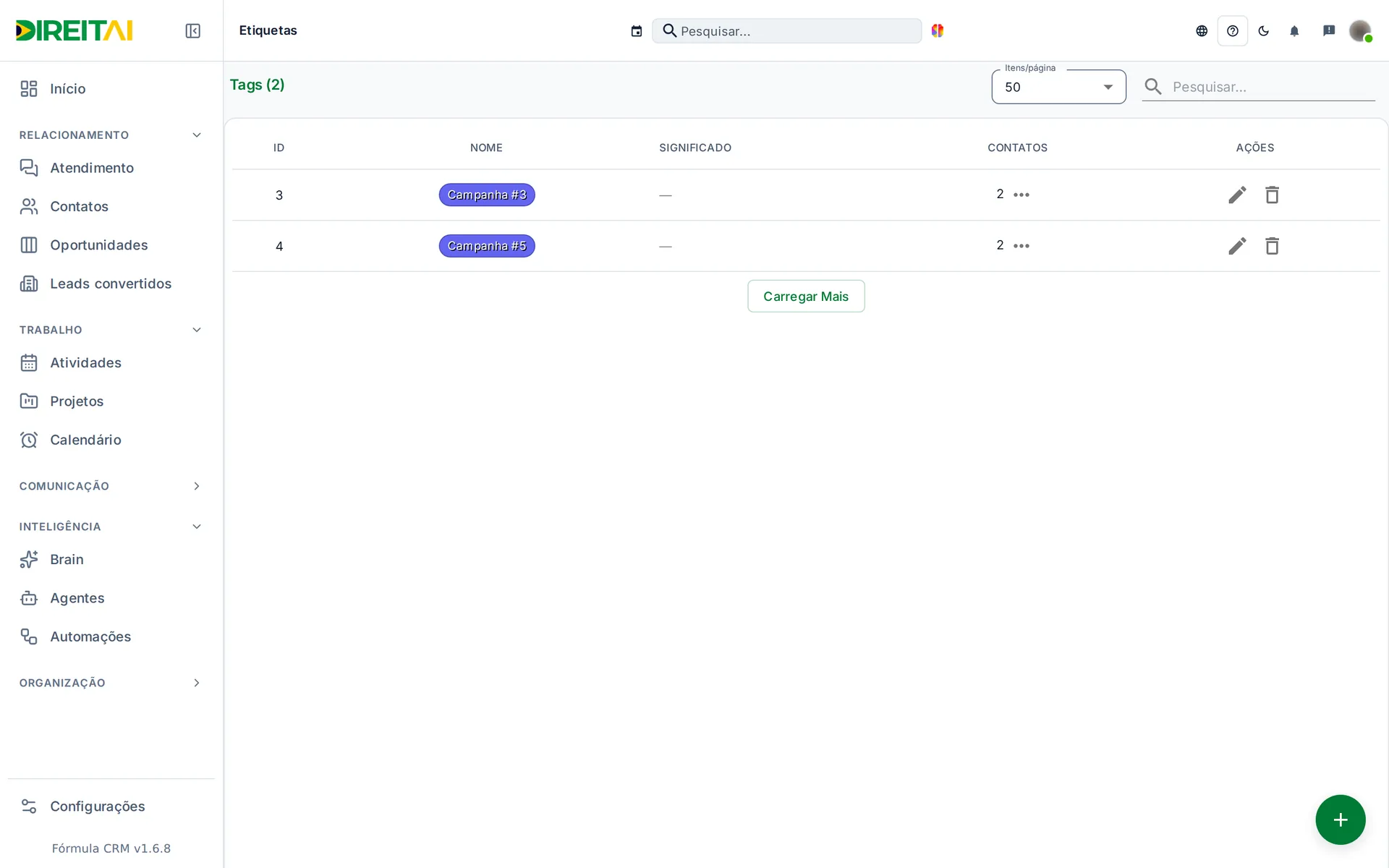Click the tags table search field

tap(1259, 87)
